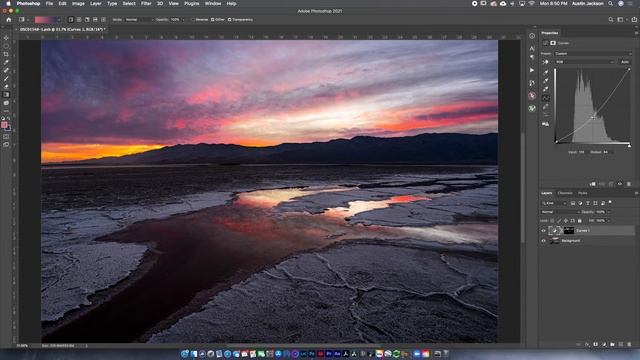The width and height of the screenshot is (640, 360).
Task: Open the Image menu
Action: (78, 3)
